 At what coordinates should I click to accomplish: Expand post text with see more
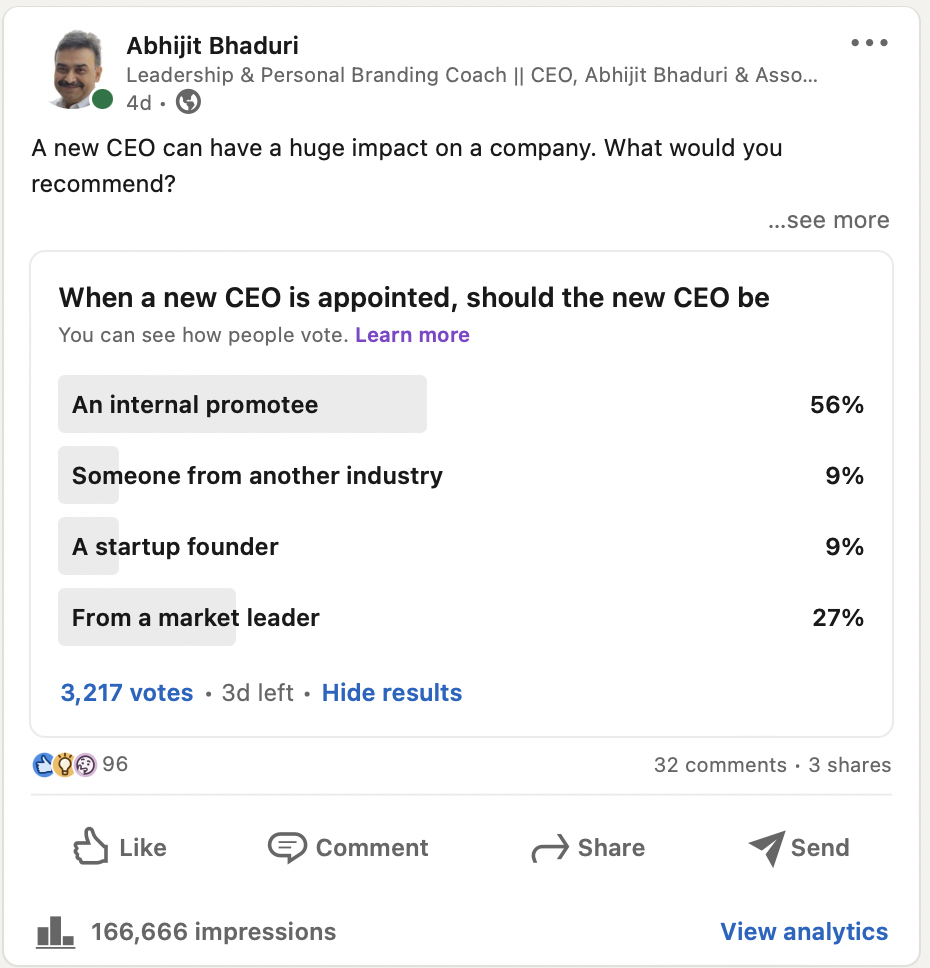click(x=828, y=220)
